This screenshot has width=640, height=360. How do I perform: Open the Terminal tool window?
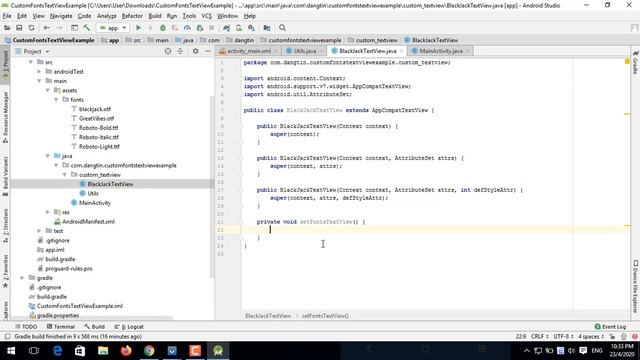pos(61,327)
